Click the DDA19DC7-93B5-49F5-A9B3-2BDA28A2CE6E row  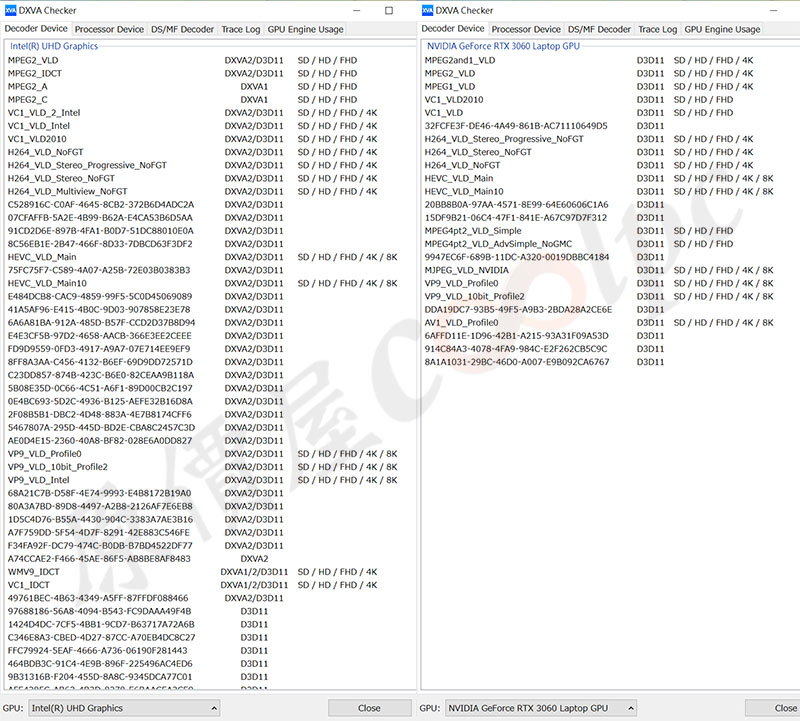click(544, 310)
